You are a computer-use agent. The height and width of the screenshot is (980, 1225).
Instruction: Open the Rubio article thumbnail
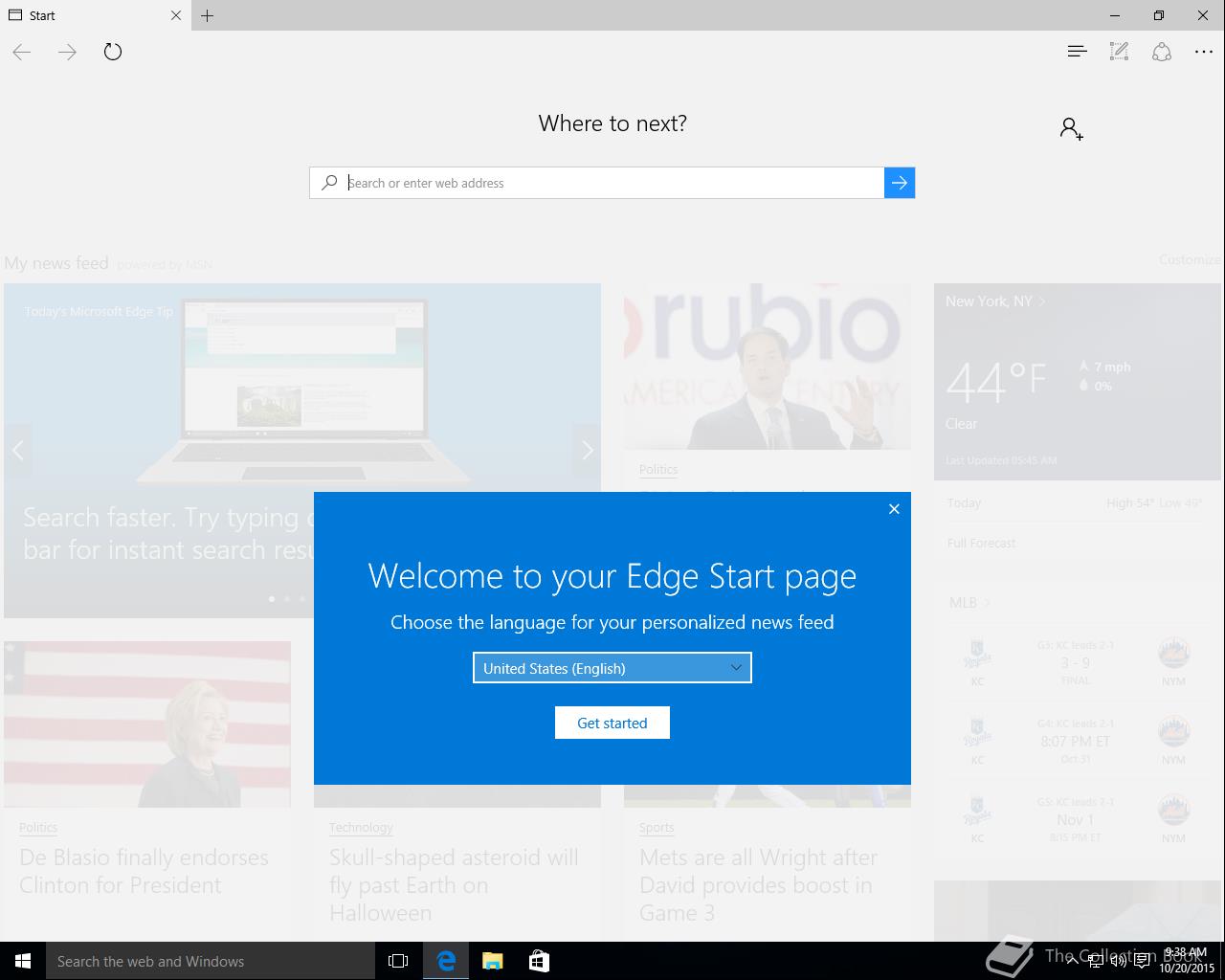(768, 367)
